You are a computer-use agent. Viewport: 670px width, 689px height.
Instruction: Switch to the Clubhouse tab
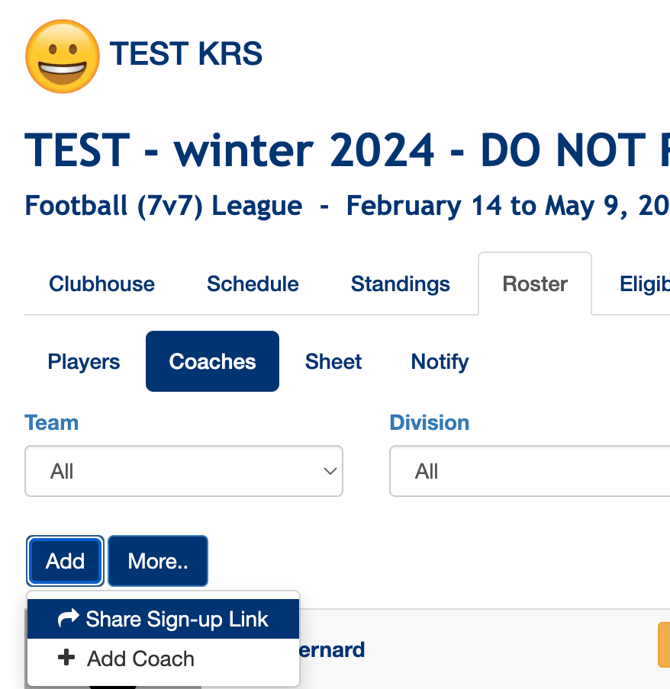102,284
